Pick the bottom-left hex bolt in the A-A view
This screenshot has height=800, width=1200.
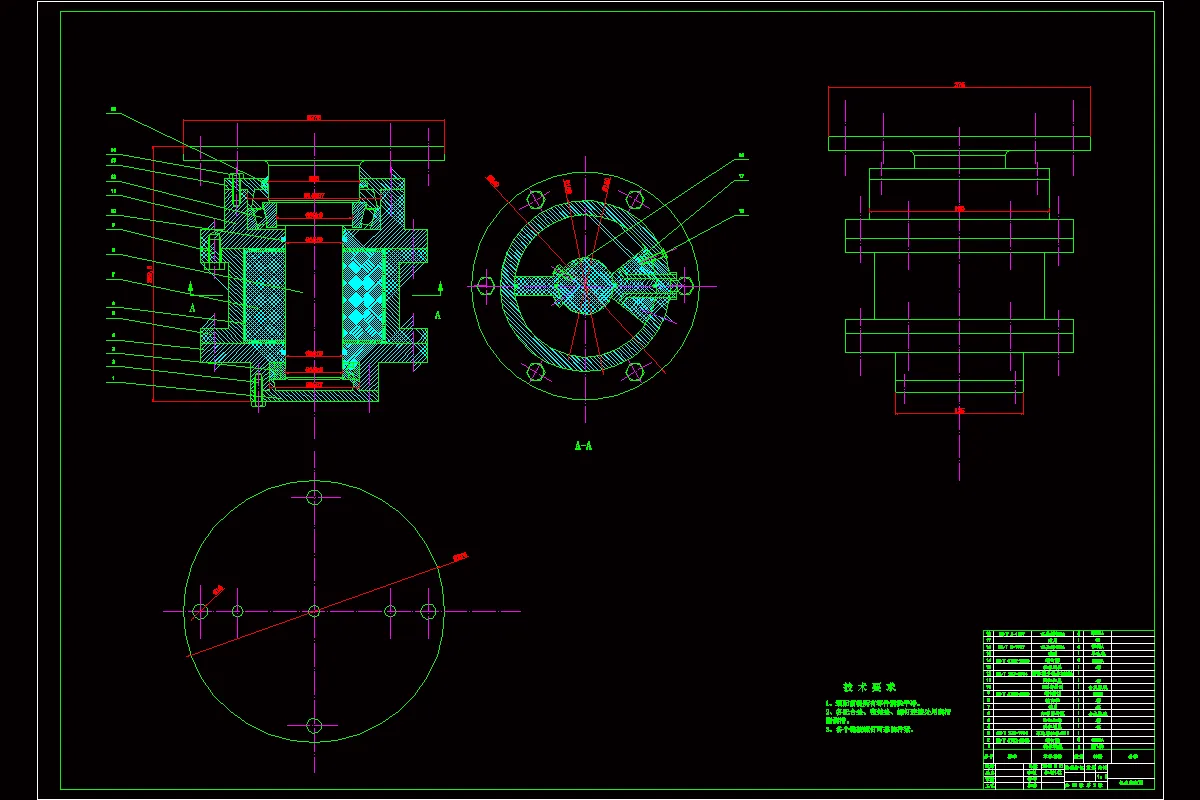(x=535, y=372)
